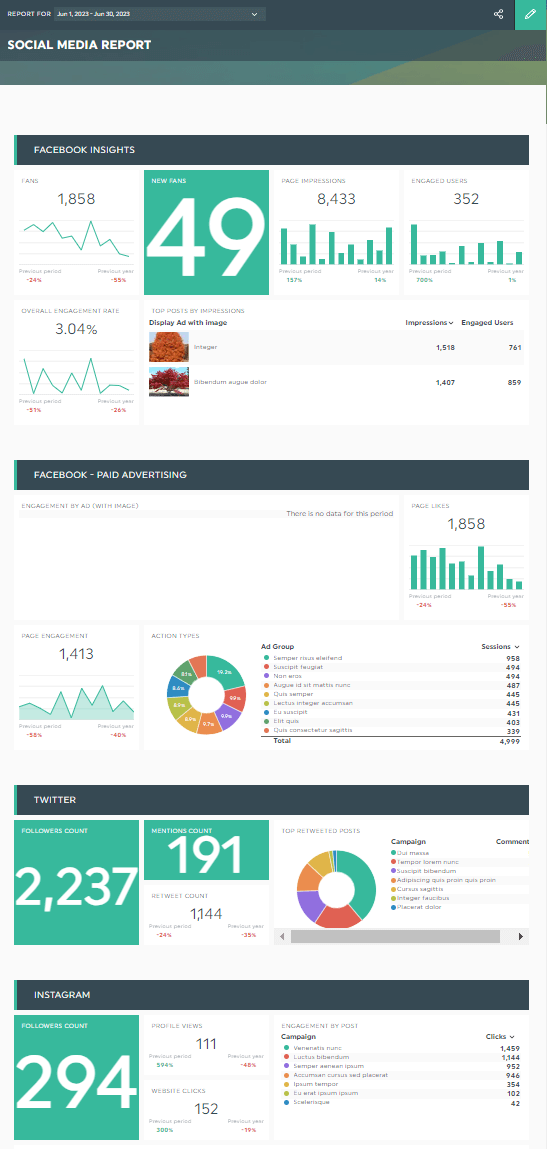The image size is (547, 1149).
Task: Click the share icon in top bar
Action: pyautogui.click(x=499, y=14)
